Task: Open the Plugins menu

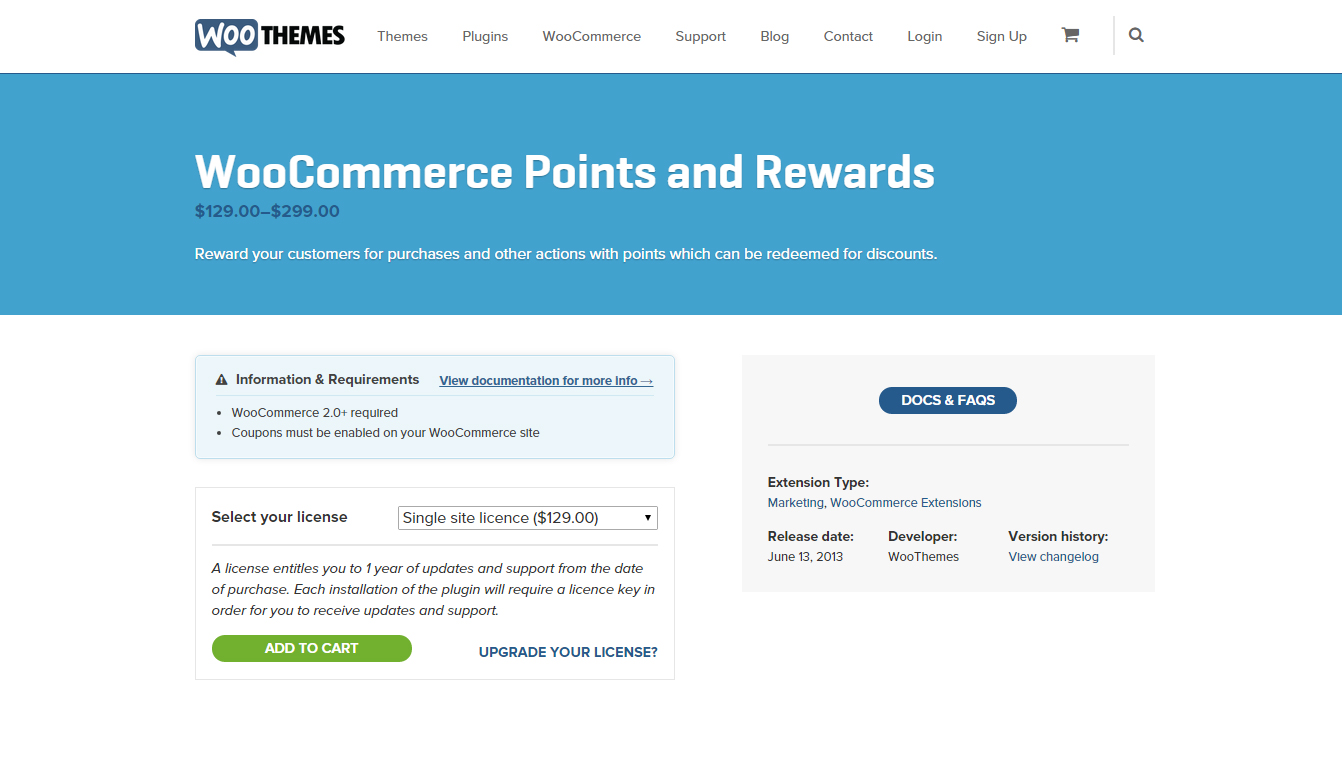Action: (x=485, y=36)
